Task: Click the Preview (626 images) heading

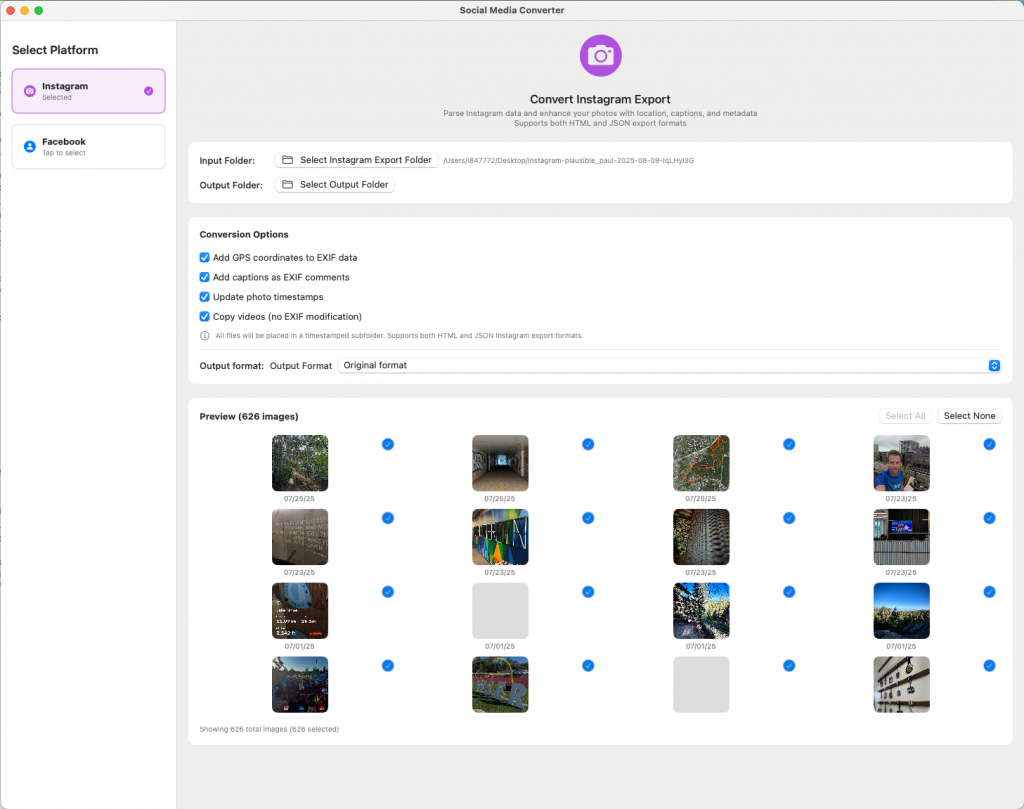Action: tap(249, 417)
